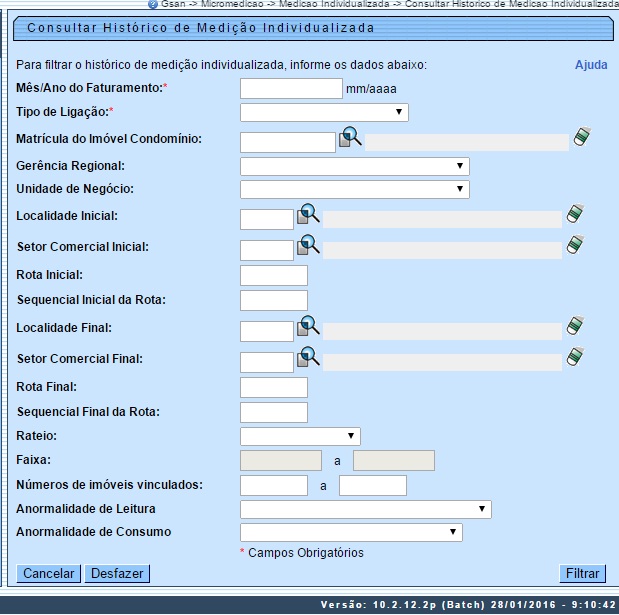
Task: Open the Ajuda help link
Action: pos(590,65)
